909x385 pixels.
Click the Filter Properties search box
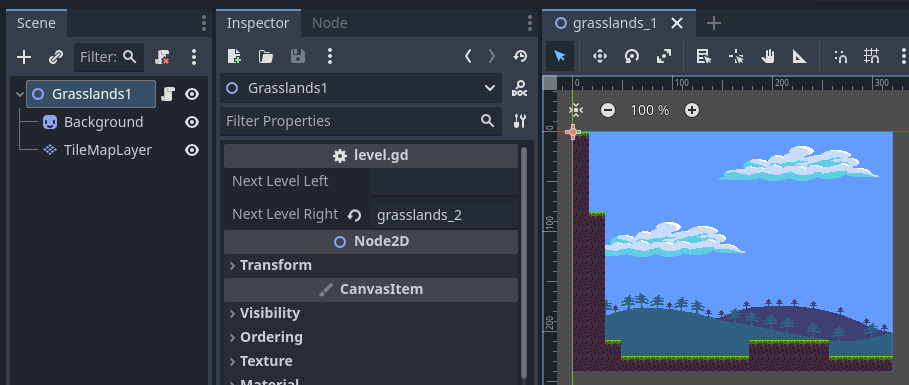point(361,121)
